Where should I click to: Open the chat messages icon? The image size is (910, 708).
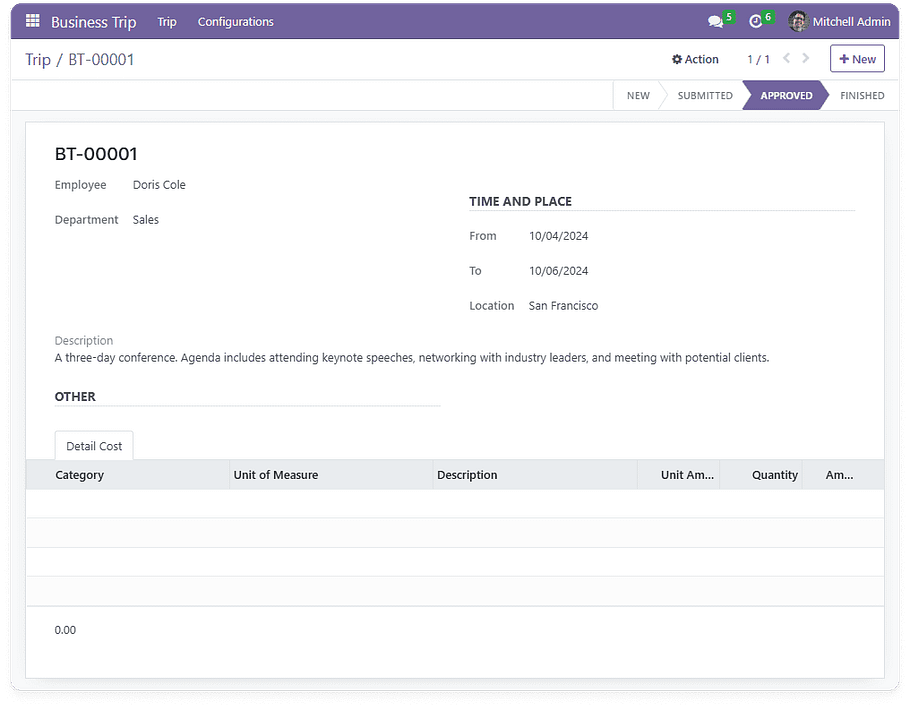point(715,22)
